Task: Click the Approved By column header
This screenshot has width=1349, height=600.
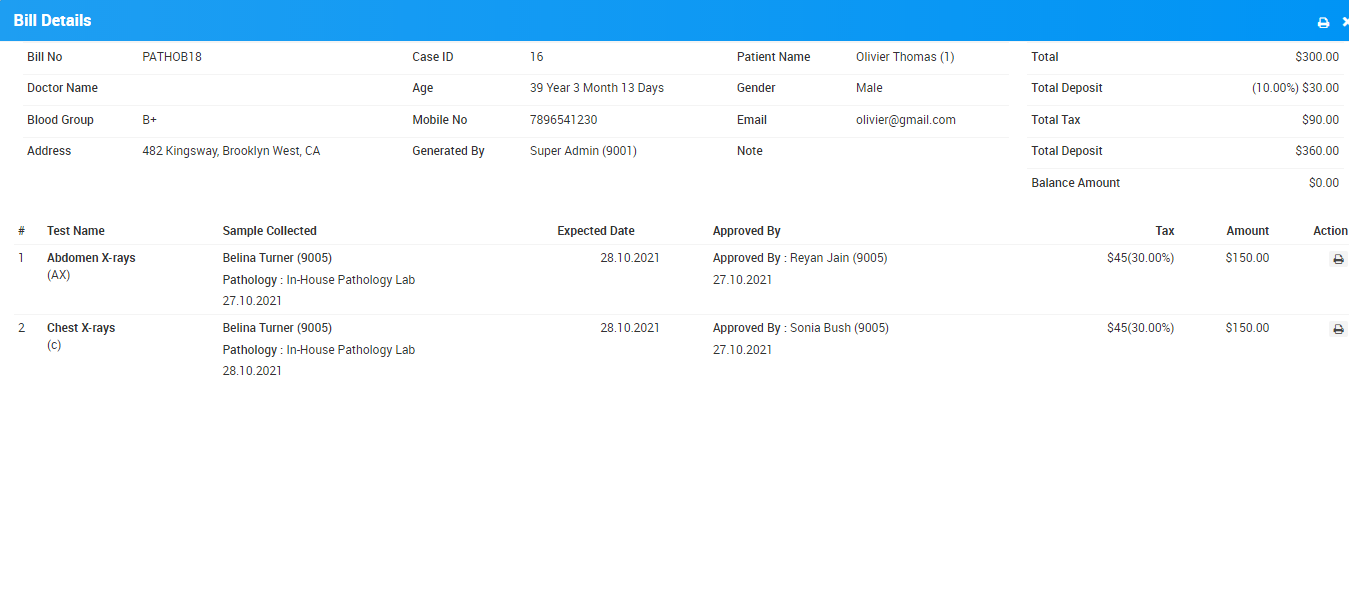Action: coord(746,231)
